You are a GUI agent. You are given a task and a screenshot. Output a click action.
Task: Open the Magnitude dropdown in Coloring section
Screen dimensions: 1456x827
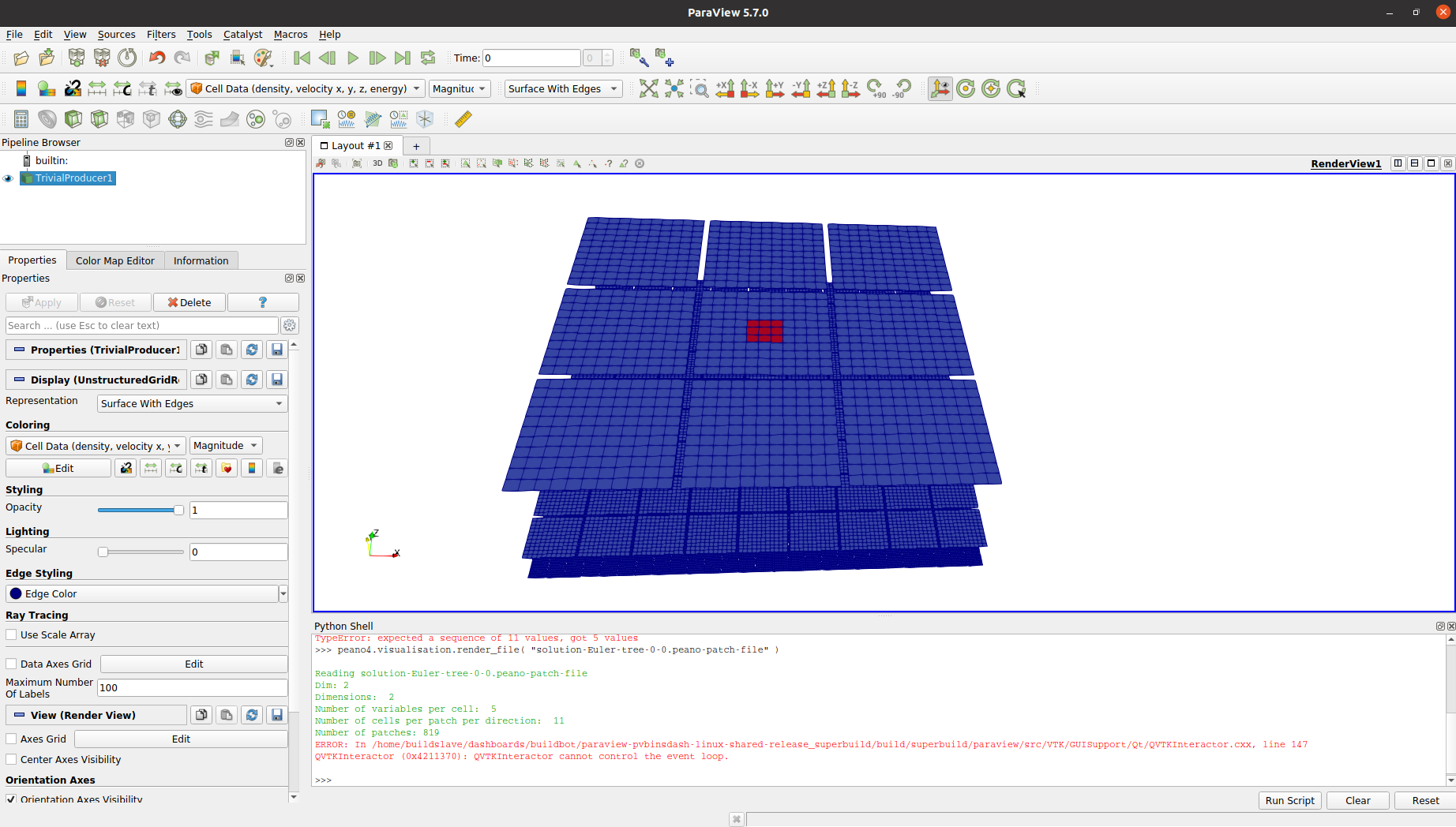[226, 446]
